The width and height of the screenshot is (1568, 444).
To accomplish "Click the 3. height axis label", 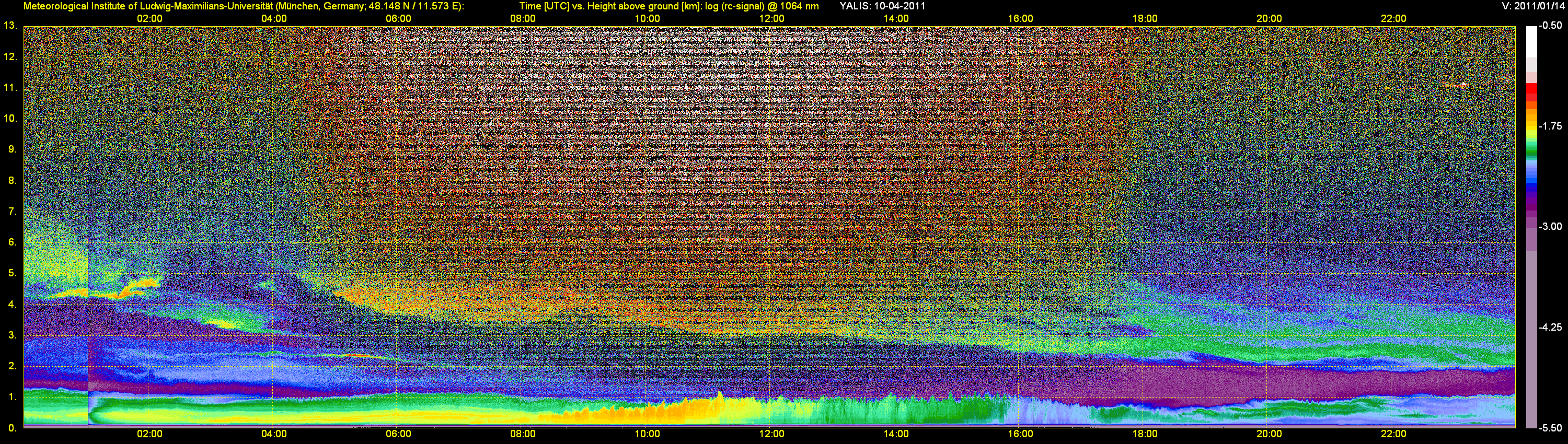I will tap(12, 335).
